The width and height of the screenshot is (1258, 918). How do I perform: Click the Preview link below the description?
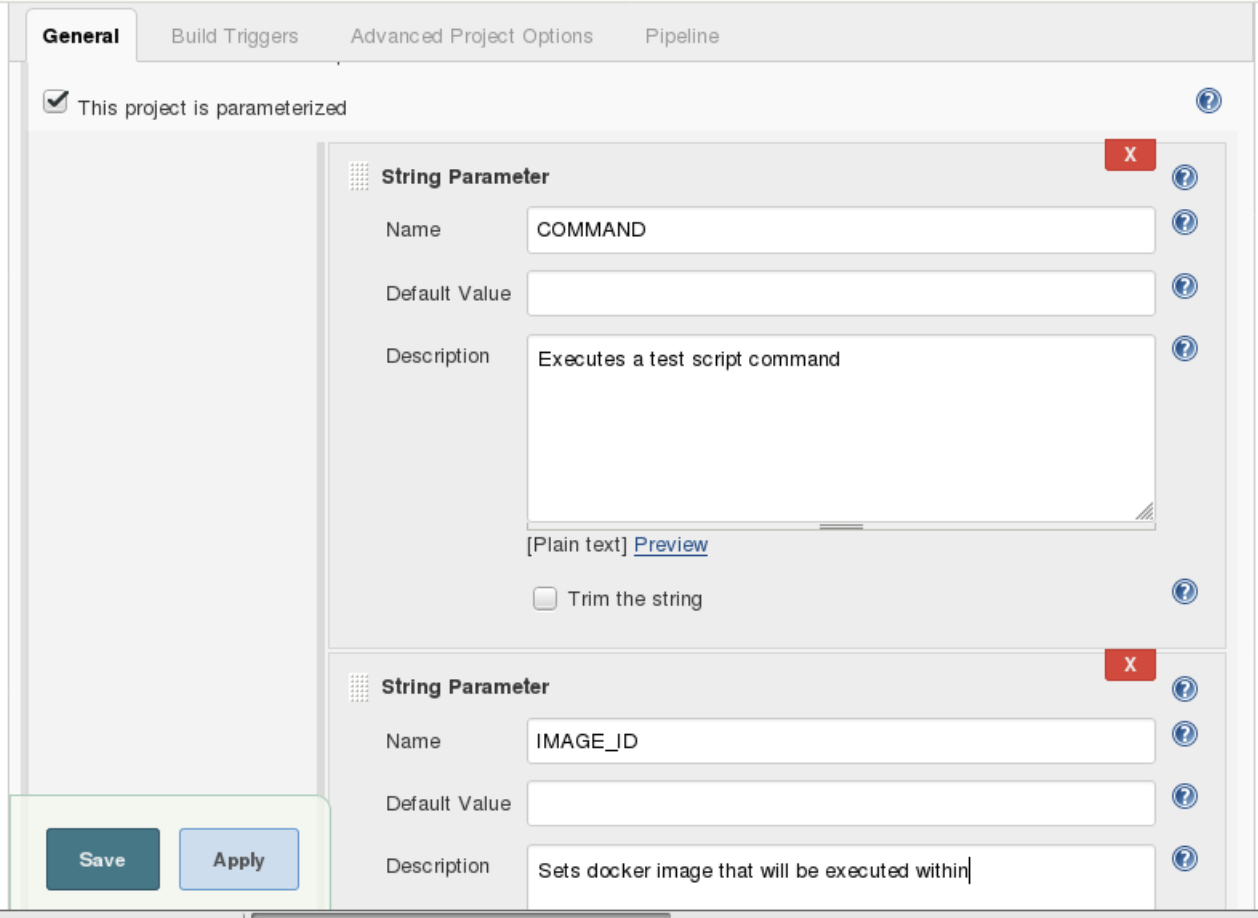click(671, 545)
